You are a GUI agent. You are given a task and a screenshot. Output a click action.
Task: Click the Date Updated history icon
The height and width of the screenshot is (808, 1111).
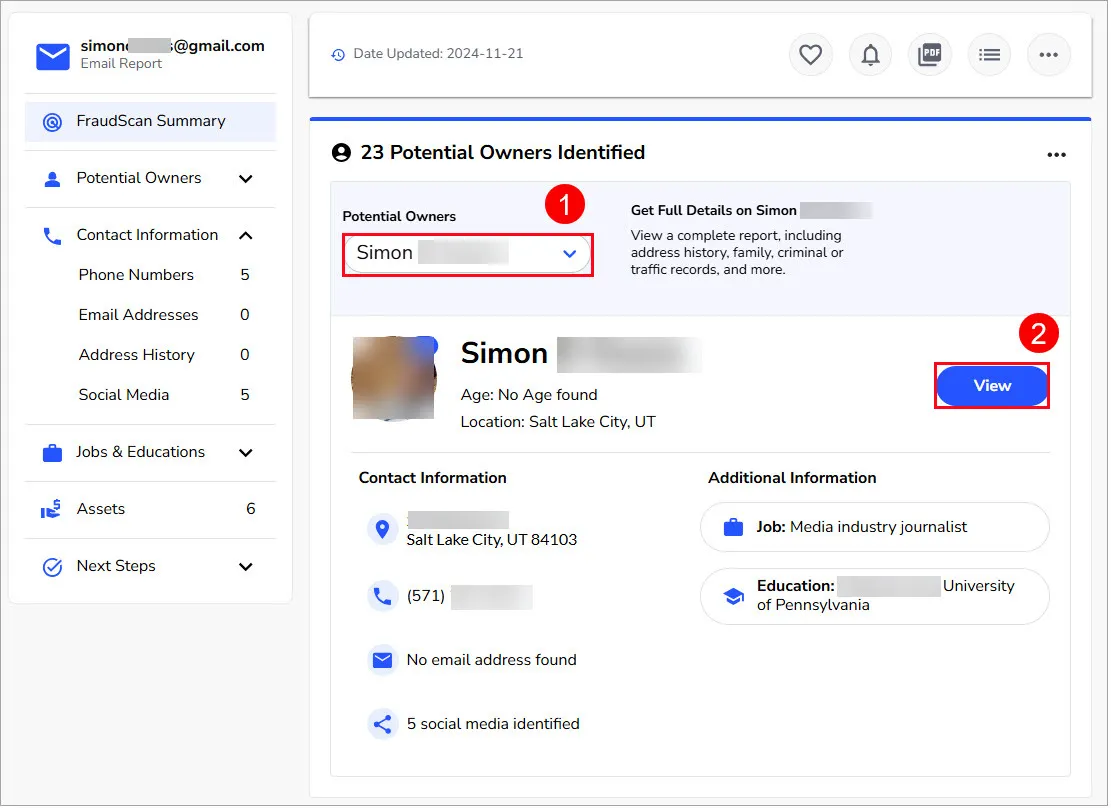[339, 54]
